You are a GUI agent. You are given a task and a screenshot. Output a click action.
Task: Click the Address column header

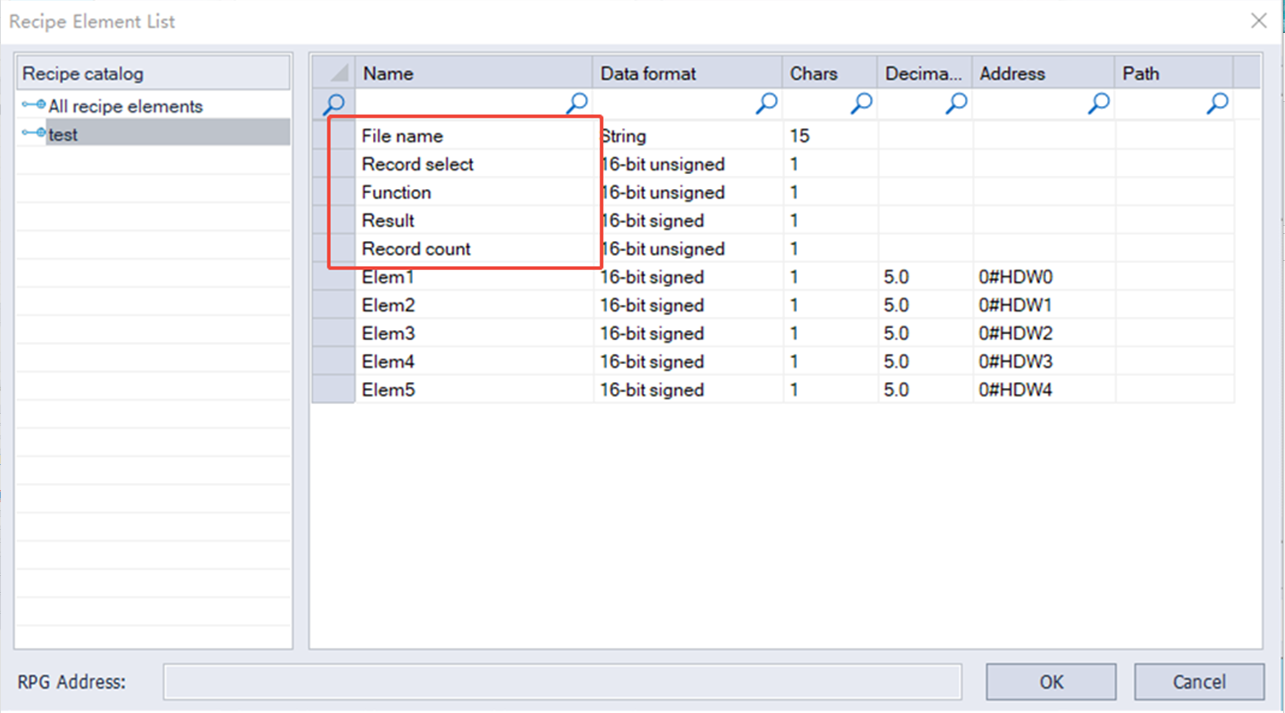coord(1043,73)
